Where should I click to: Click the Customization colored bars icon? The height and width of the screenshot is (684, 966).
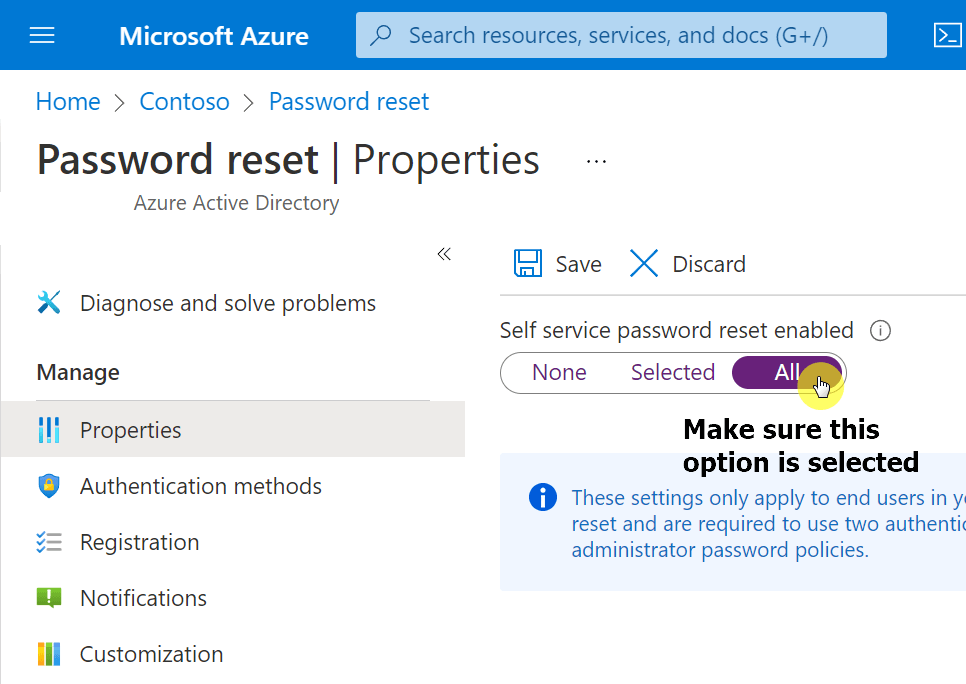49,654
